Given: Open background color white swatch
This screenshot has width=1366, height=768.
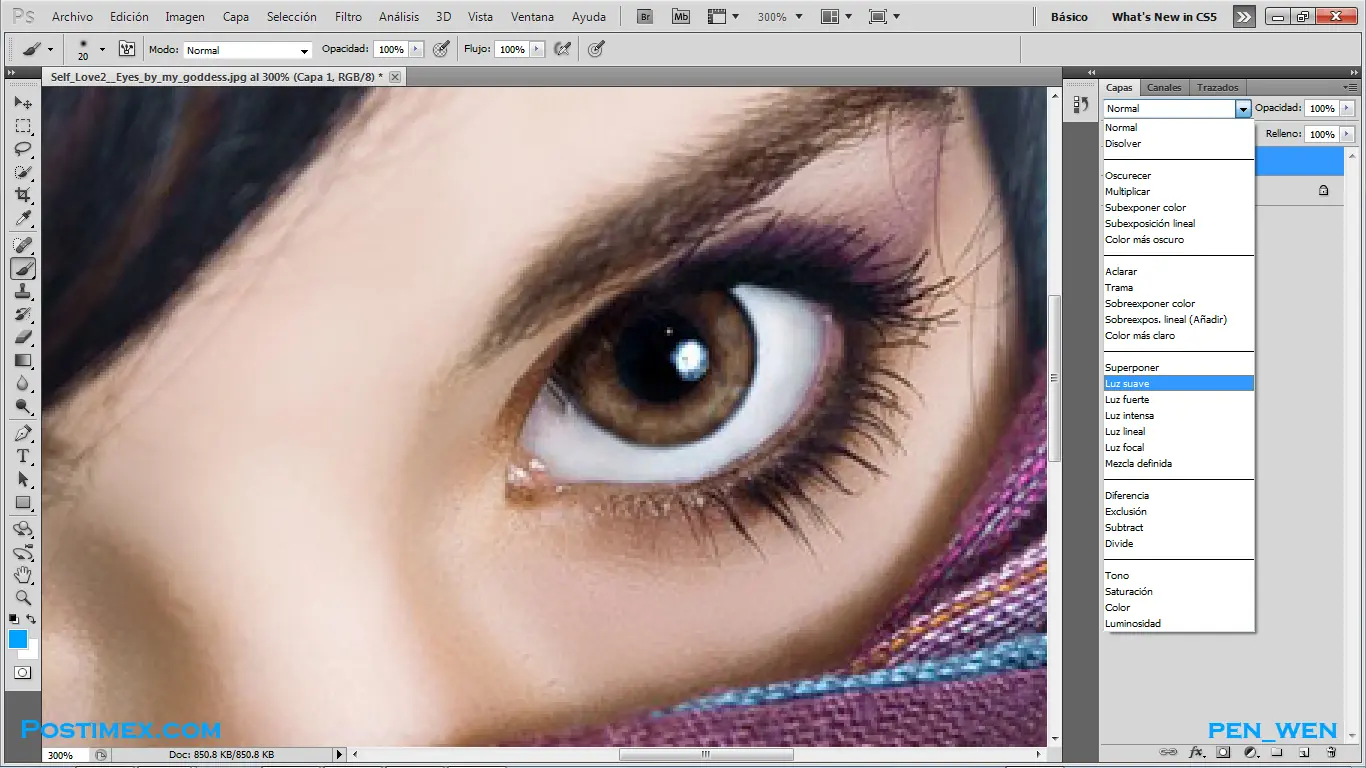Looking at the screenshot, I should pos(30,652).
